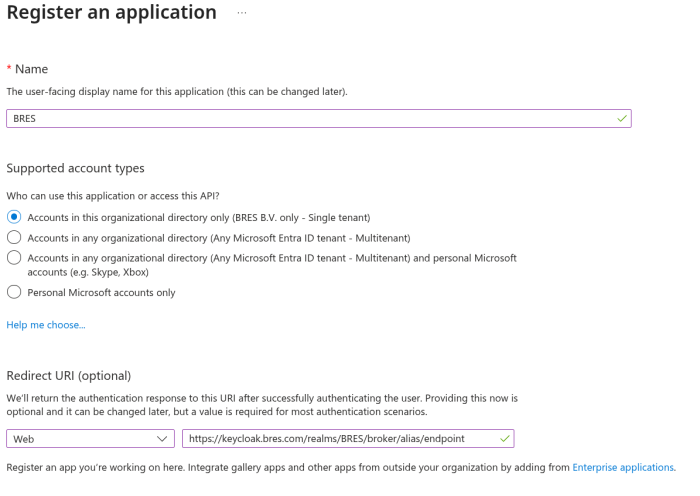Click the Redirect URI input field
The height and width of the screenshot is (496, 700).
coord(348,439)
